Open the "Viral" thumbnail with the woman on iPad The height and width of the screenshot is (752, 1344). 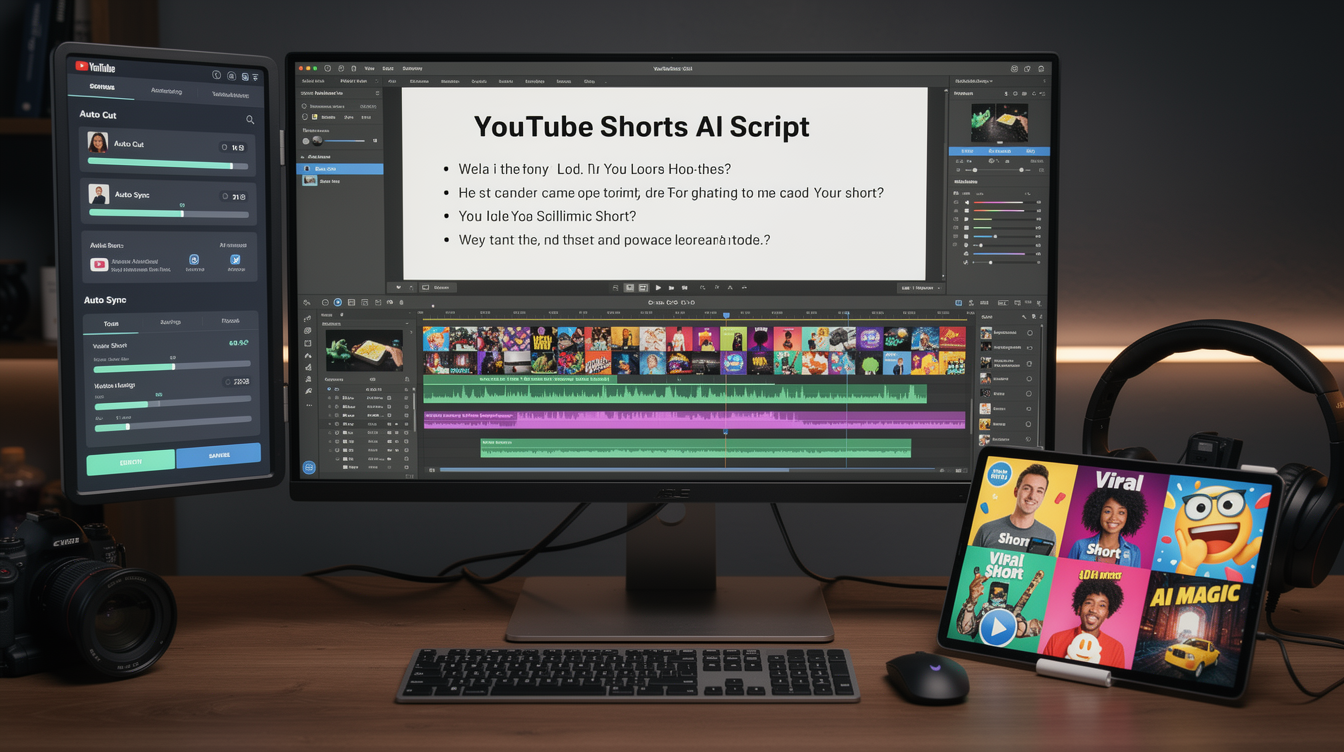tap(1113, 517)
